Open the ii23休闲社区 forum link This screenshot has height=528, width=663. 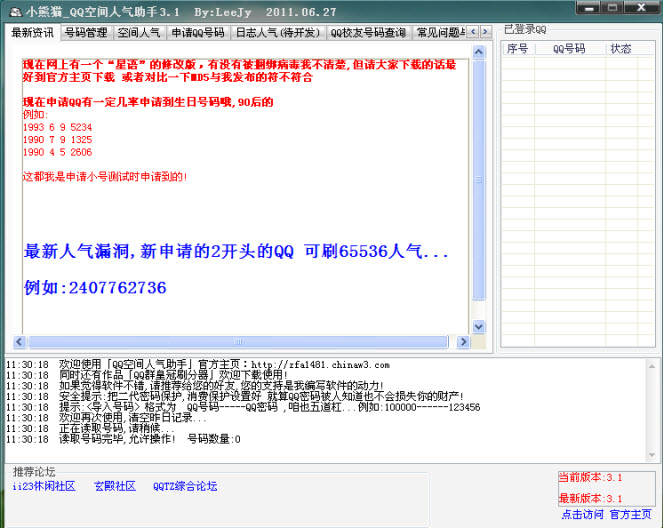point(44,486)
